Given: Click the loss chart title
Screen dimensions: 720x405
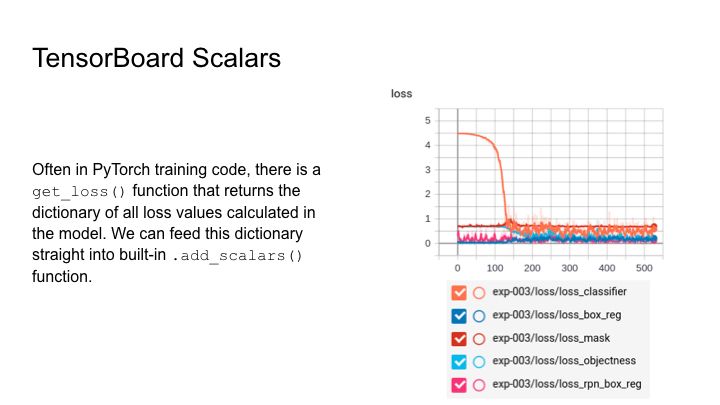Looking at the screenshot, I should 401,94.
